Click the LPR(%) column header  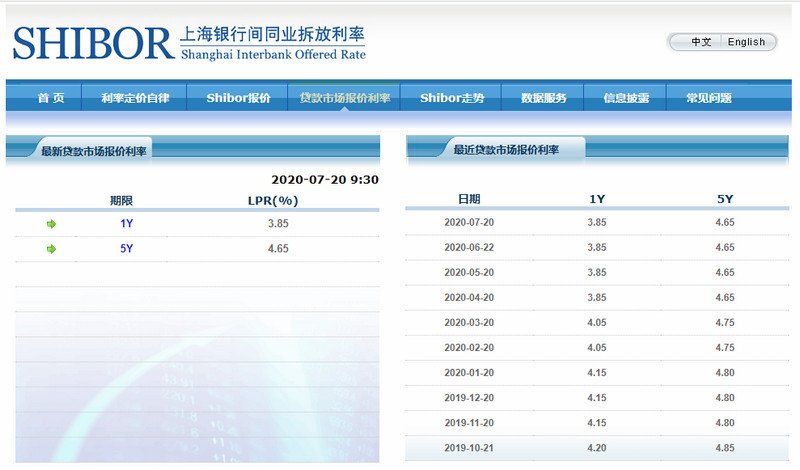[x=273, y=201]
